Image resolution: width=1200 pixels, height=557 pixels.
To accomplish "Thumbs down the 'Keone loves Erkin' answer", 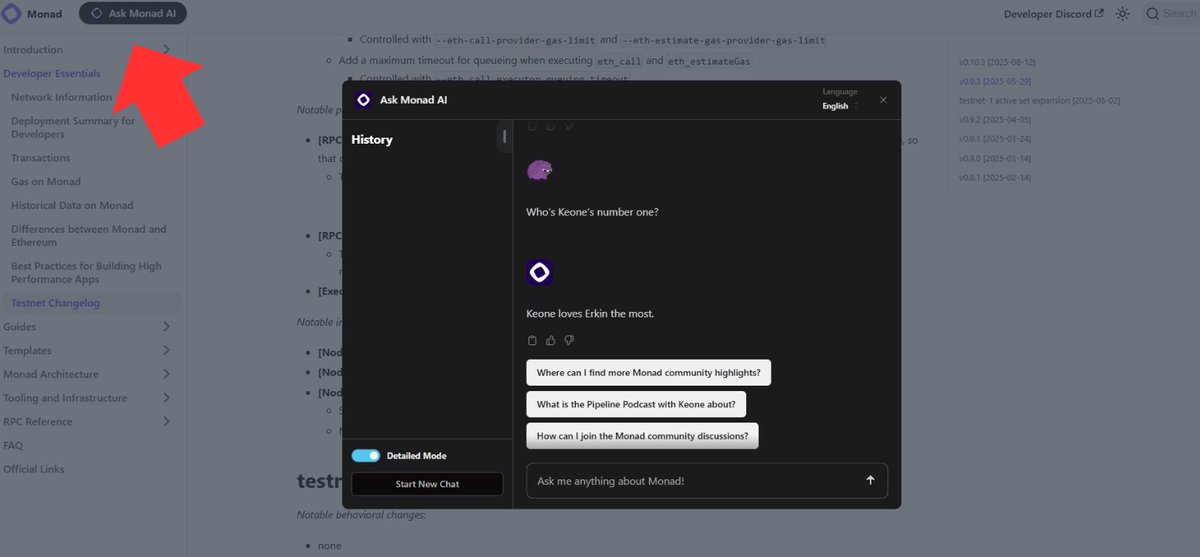I will coord(569,340).
